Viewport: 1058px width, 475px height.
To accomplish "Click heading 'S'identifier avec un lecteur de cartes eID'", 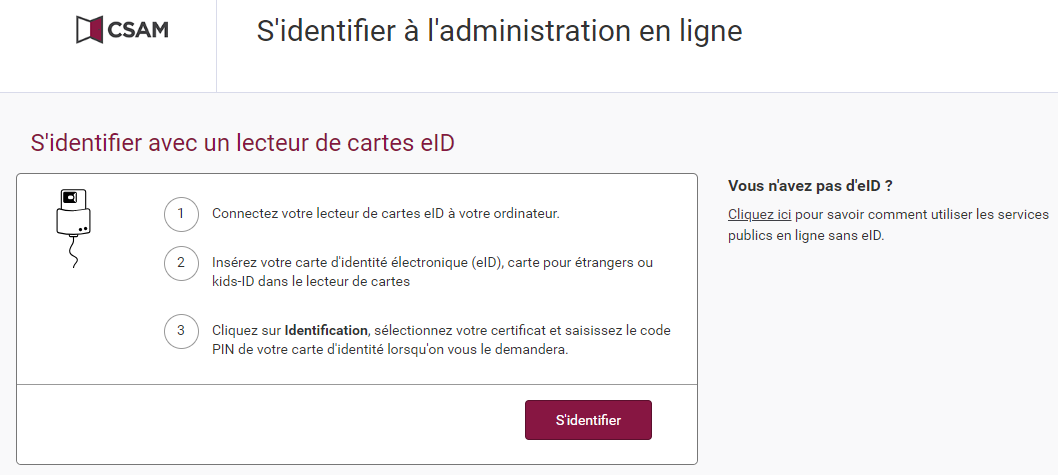I will pyautogui.click(x=242, y=143).
